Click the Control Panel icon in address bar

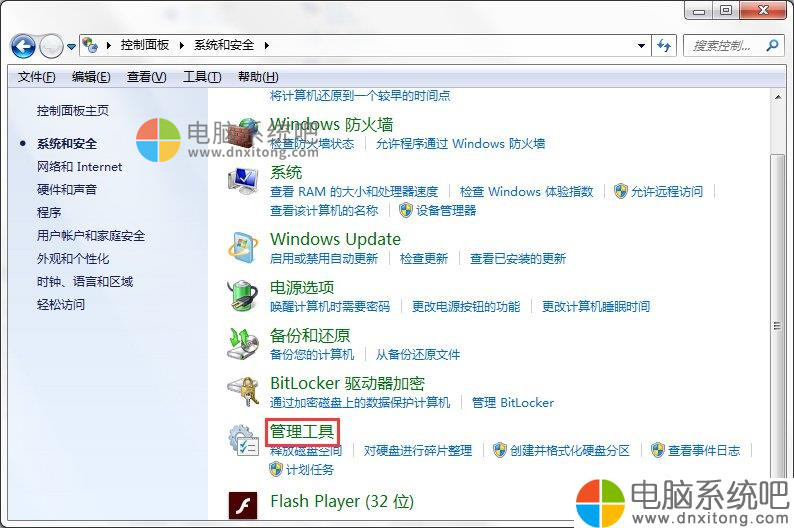coord(91,45)
